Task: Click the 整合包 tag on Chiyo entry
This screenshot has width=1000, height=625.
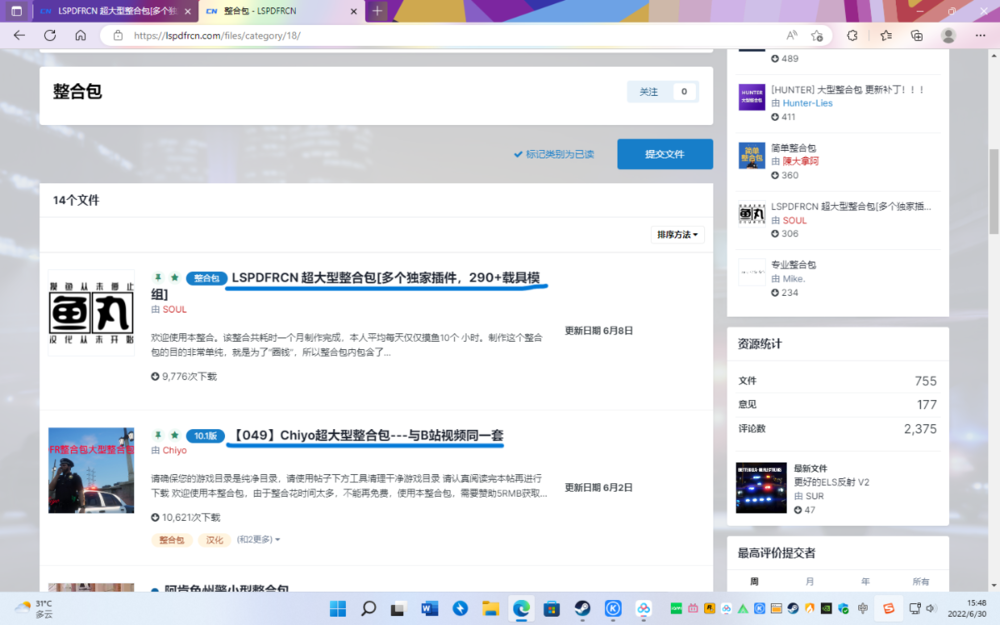Action: click(170, 539)
